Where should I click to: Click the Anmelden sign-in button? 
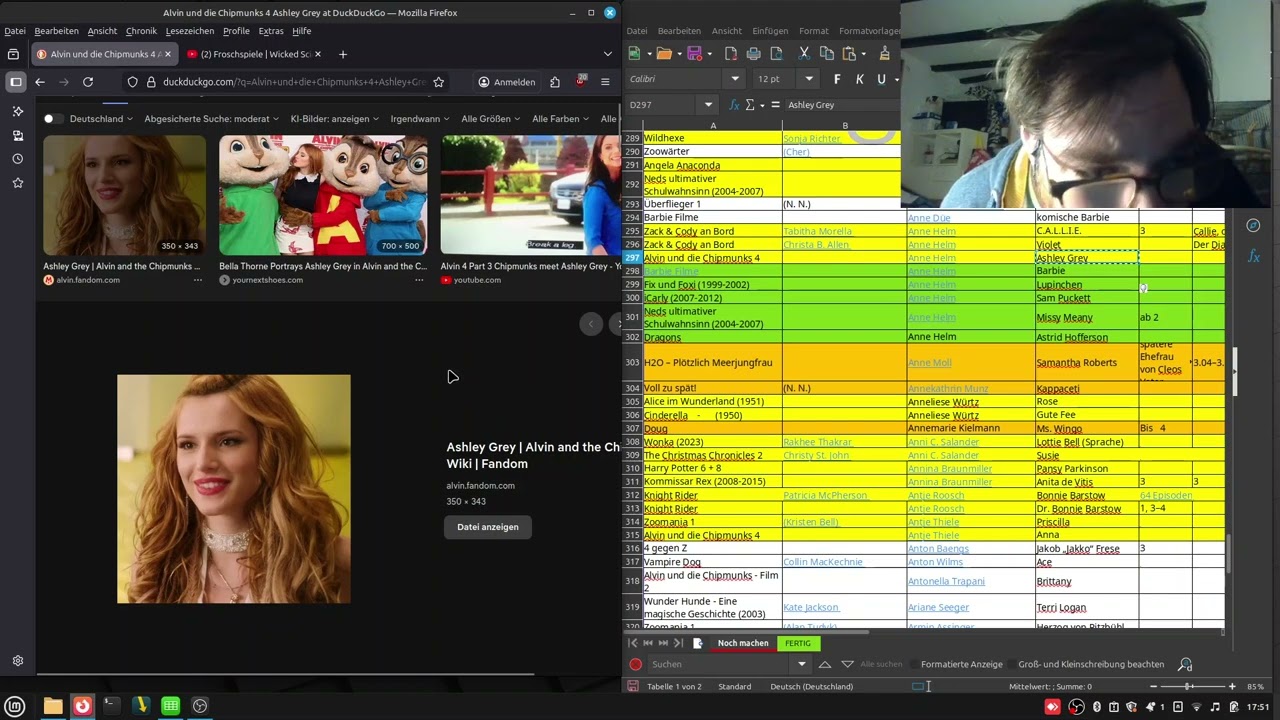(x=507, y=82)
